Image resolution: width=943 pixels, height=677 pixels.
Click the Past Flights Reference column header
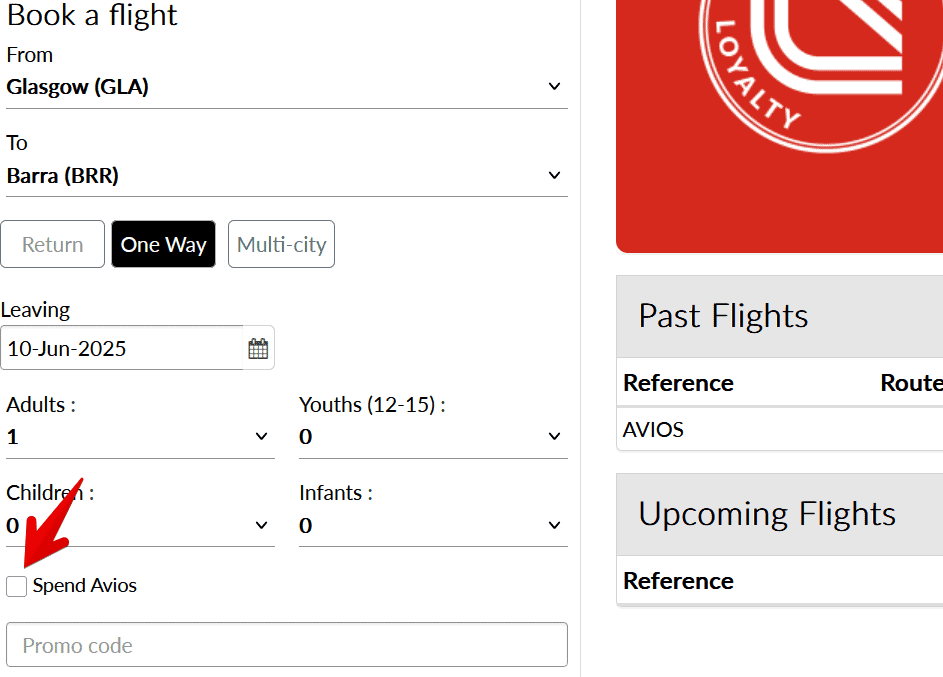(x=678, y=383)
